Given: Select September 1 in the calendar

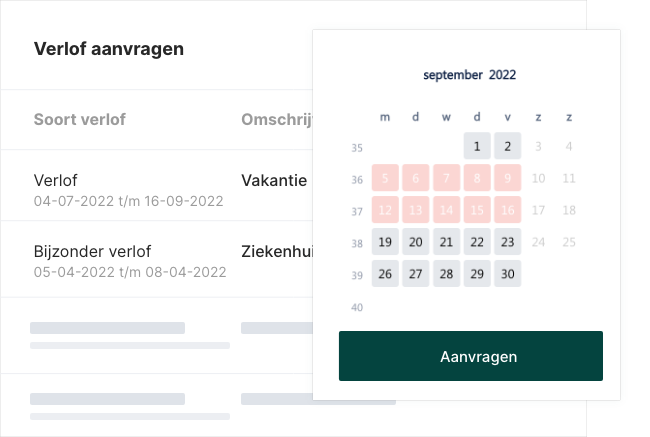Looking at the screenshot, I should point(477,147).
